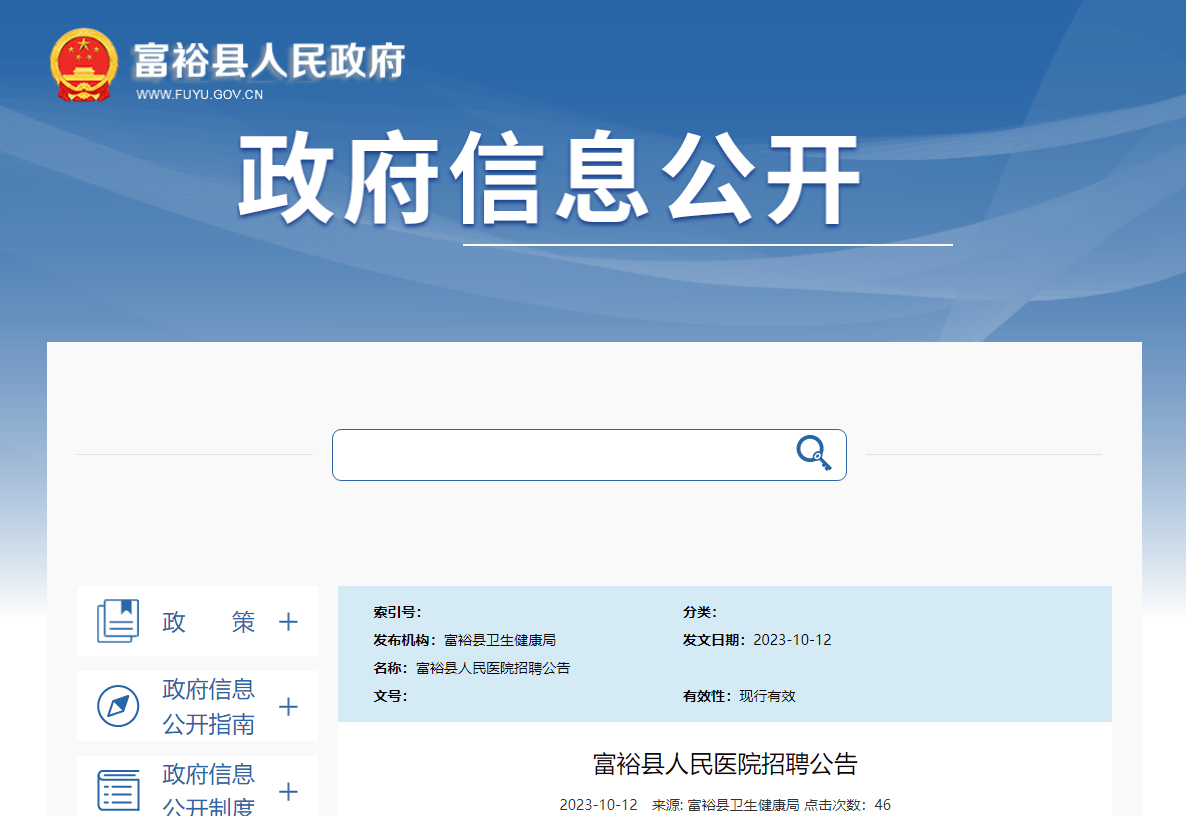Select 政府信息公开制度 in the sidebar
This screenshot has width=1186, height=816.
209,791
